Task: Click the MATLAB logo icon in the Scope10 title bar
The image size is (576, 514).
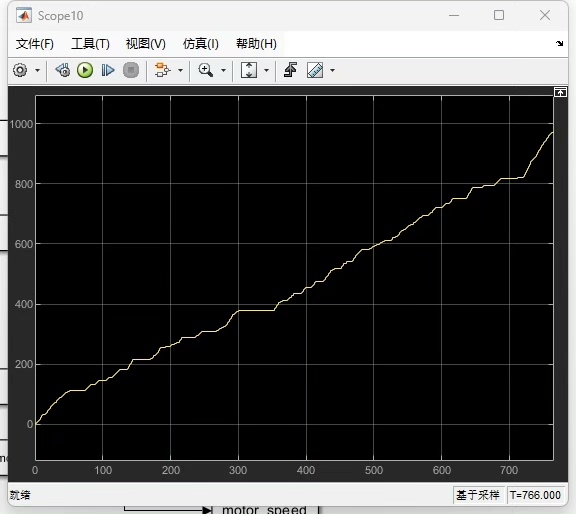Action: click(24, 16)
